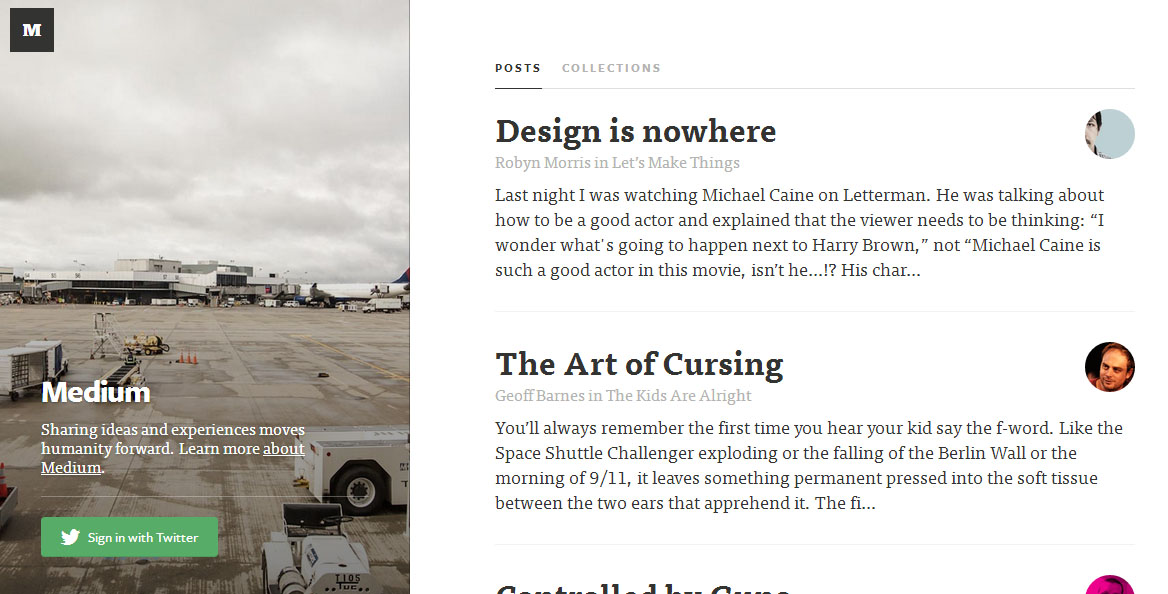Switch to the Posts tab

click(x=518, y=68)
